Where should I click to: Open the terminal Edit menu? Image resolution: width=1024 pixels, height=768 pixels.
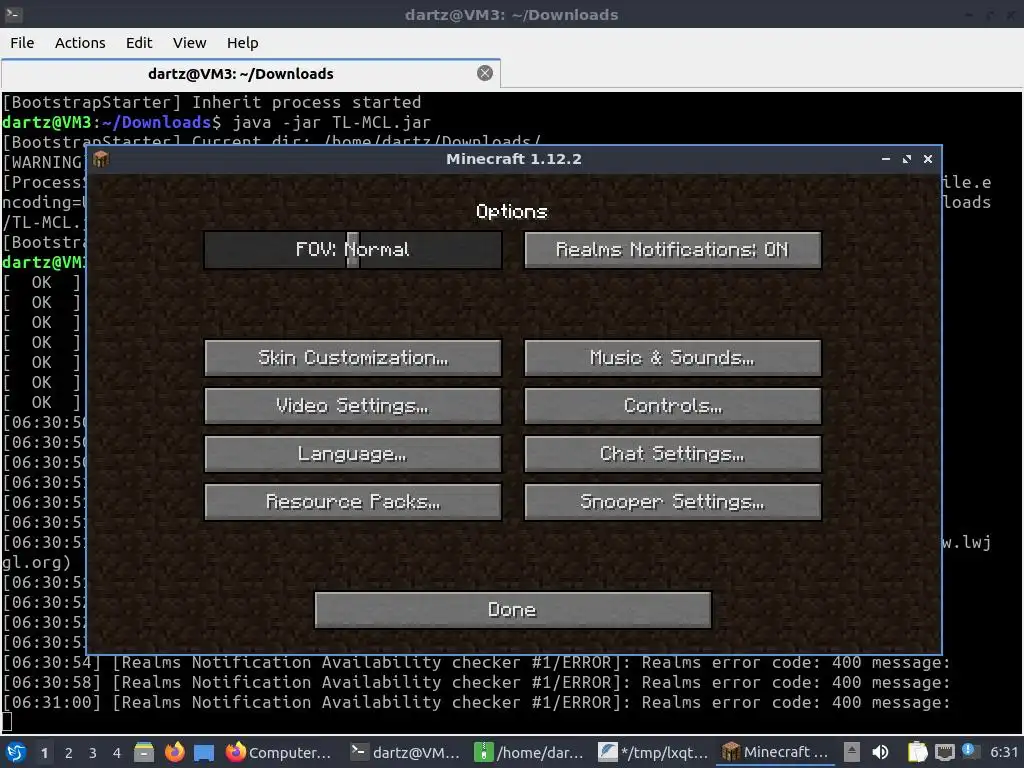(138, 42)
